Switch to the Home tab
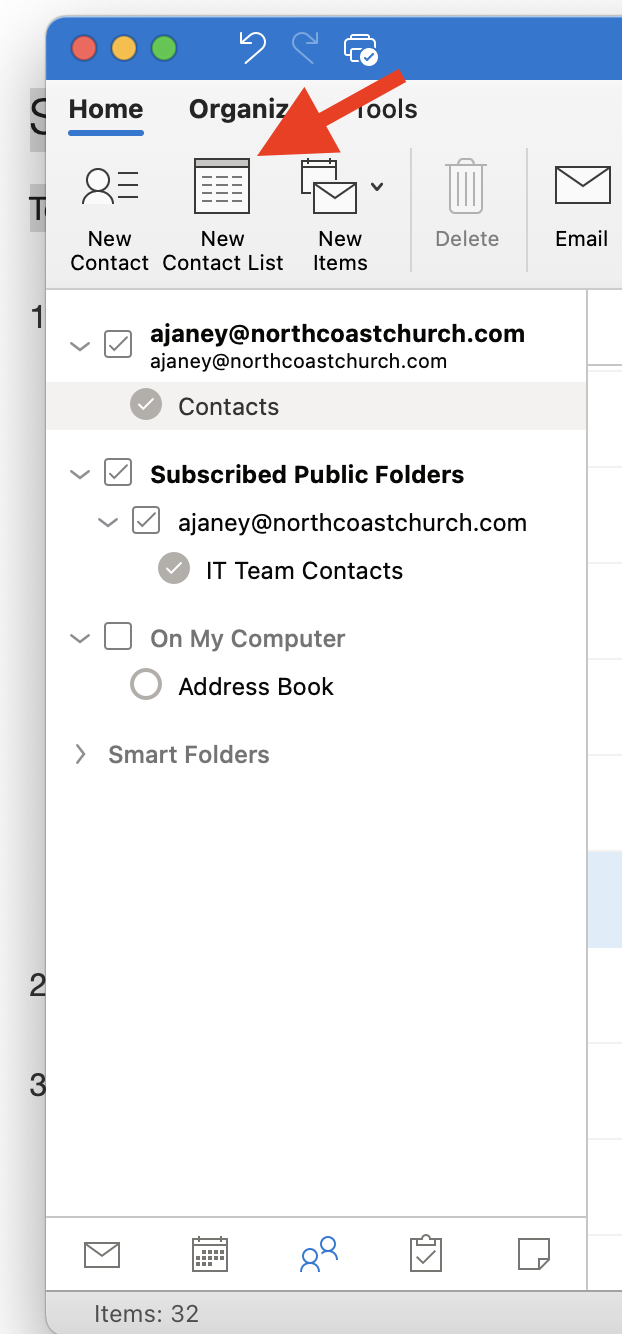622x1334 pixels. [106, 109]
